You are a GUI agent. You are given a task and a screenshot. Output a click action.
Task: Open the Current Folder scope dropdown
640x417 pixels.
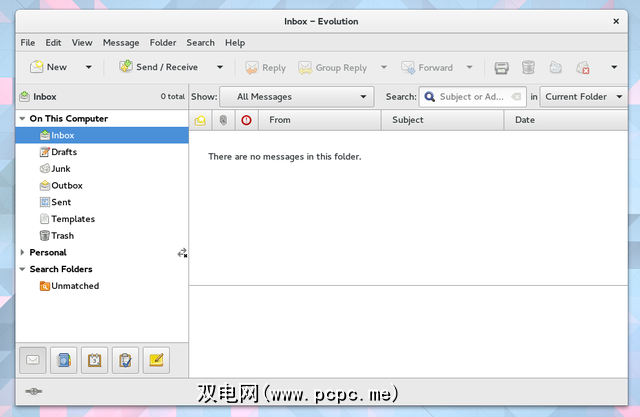(x=584, y=97)
